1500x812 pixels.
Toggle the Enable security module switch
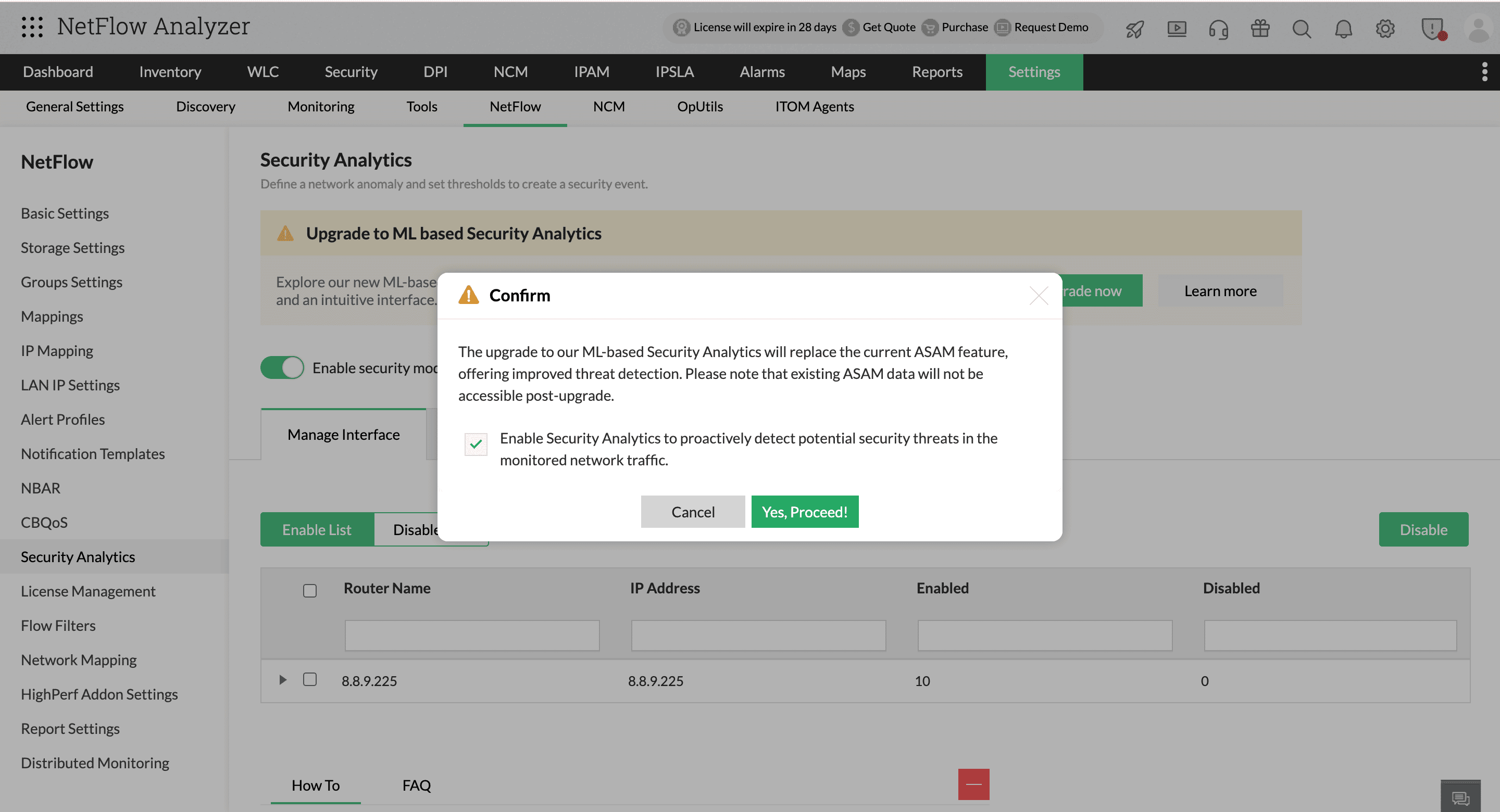(282, 368)
